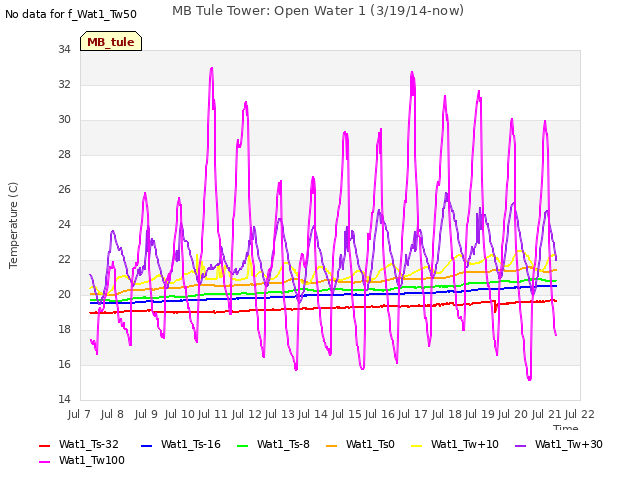Image resolution: width=640 pixels, height=480 pixels.
Task: Click the 34 y-axis tick label
Action: (x=64, y=50)
